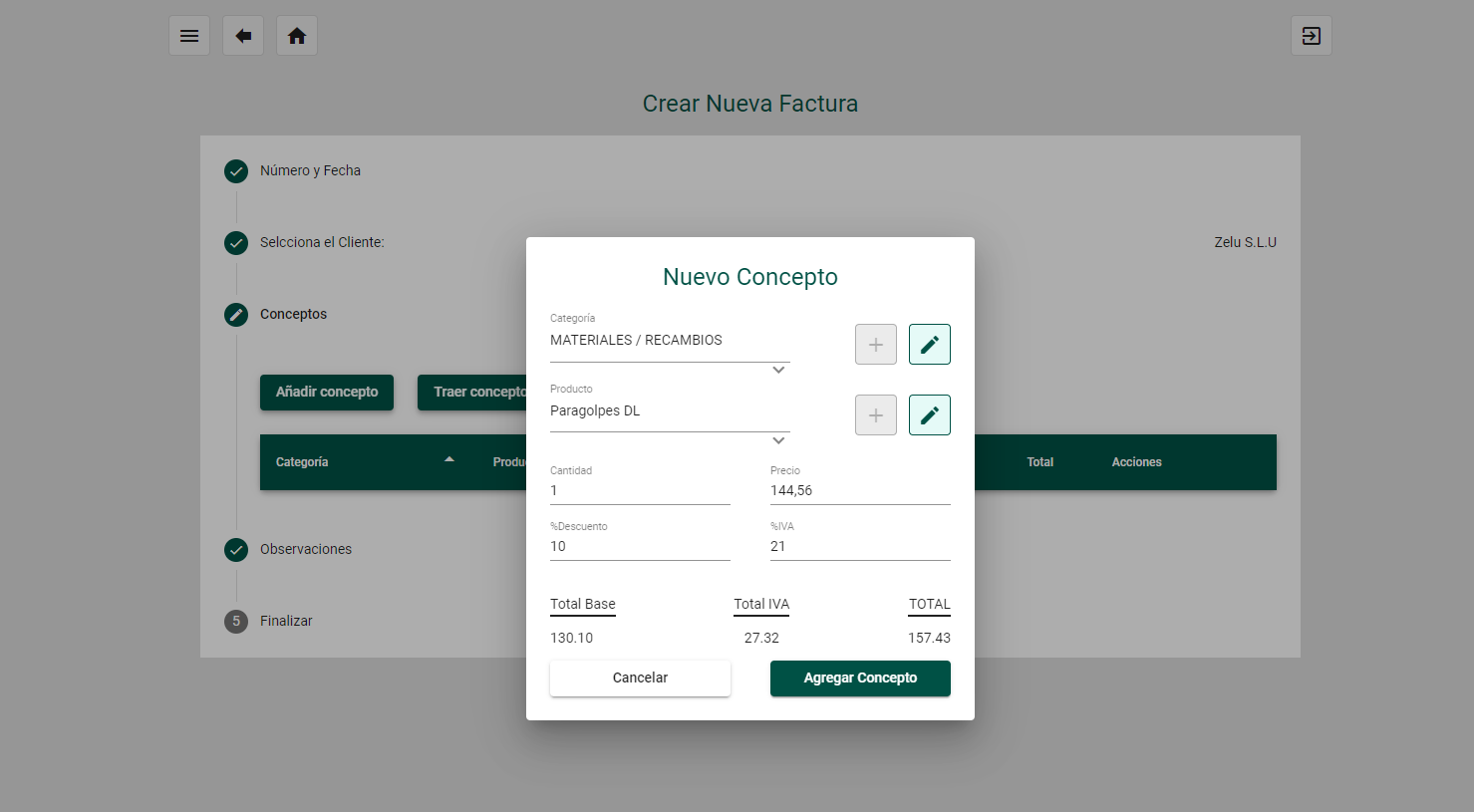Open the Observaciones step

click(305, 549)
